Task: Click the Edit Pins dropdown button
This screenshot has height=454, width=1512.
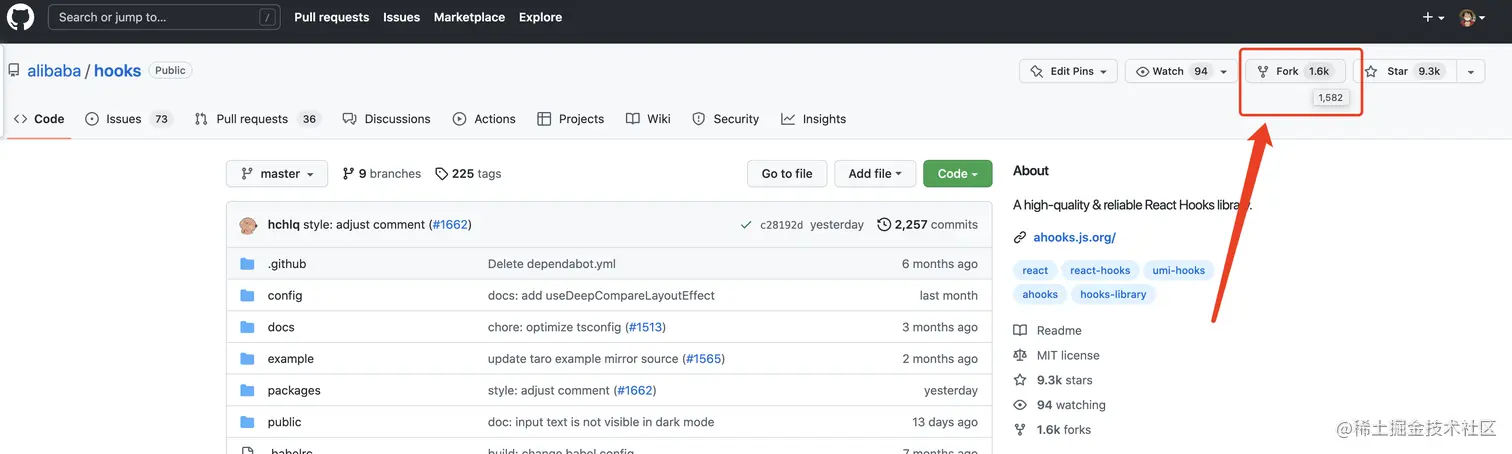Action: tap(1068, 71)
